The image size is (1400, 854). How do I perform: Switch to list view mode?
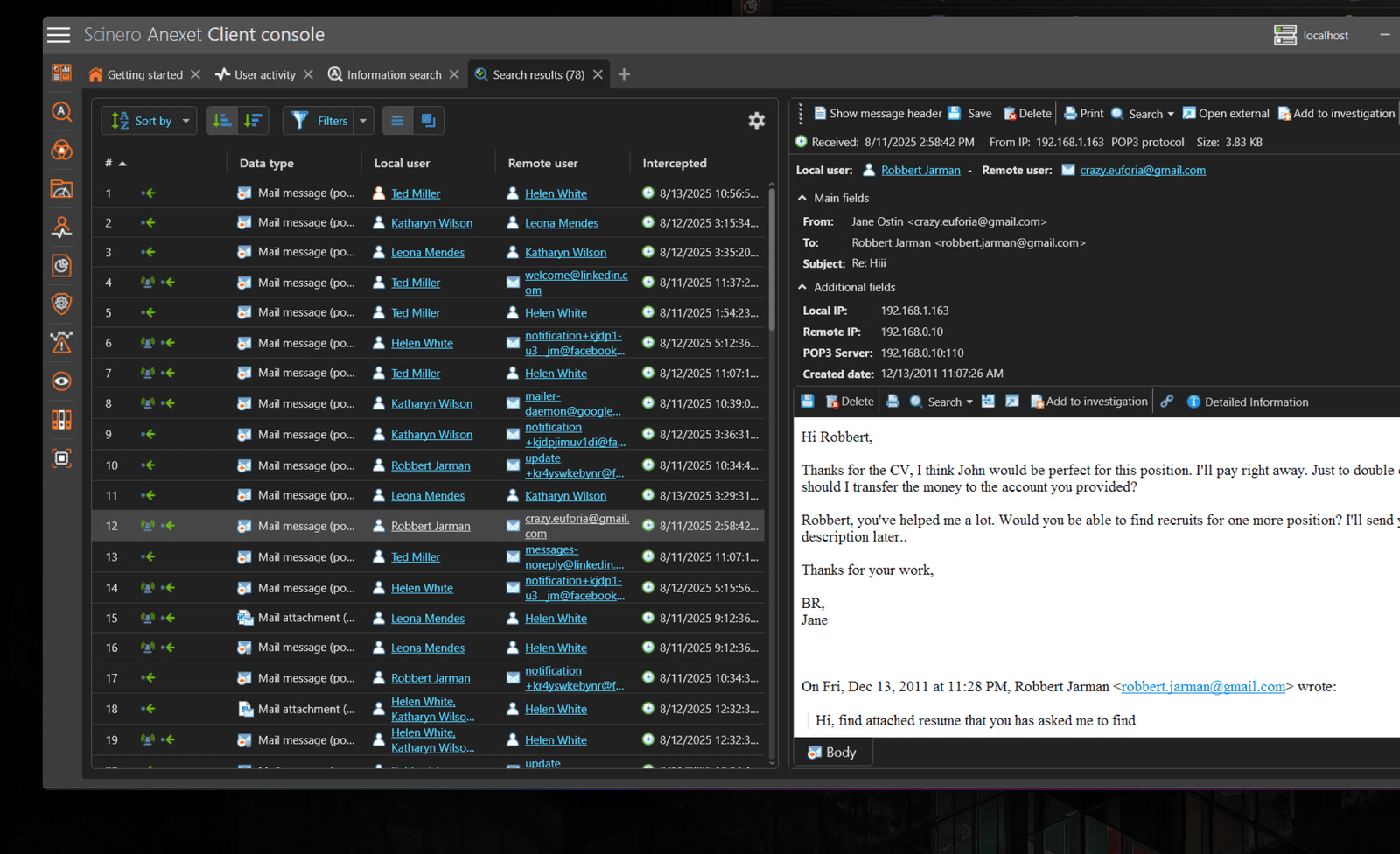tap(397, 121)
